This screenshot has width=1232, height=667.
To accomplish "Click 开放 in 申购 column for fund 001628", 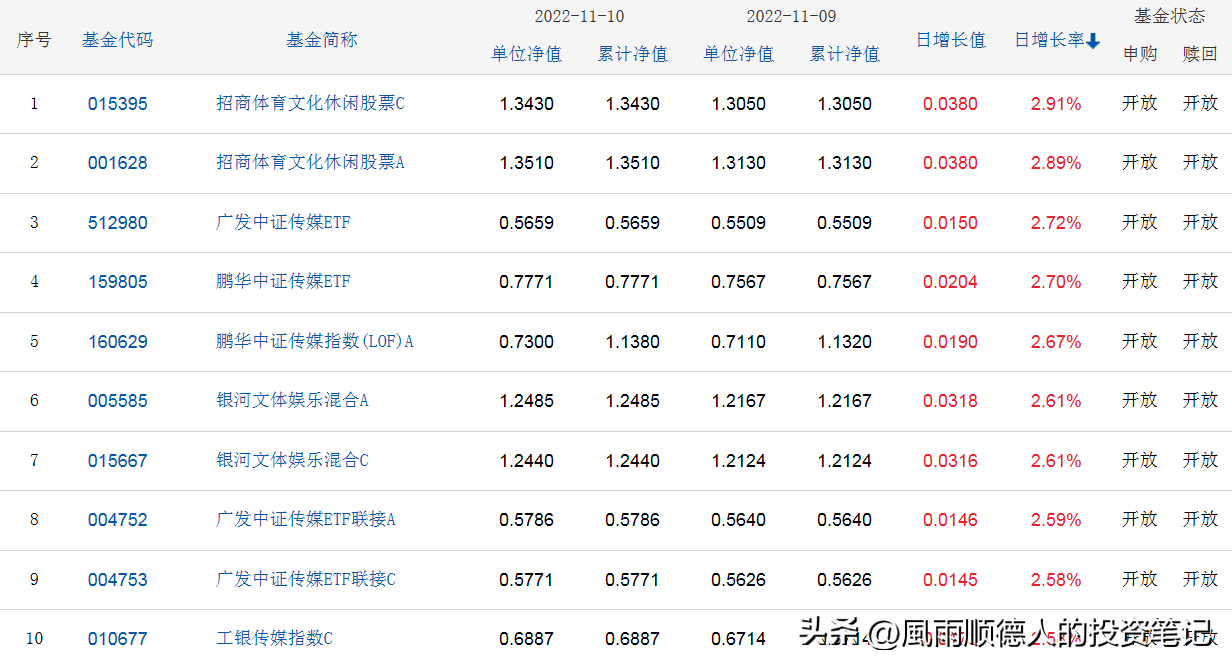I will (1139, 162).
